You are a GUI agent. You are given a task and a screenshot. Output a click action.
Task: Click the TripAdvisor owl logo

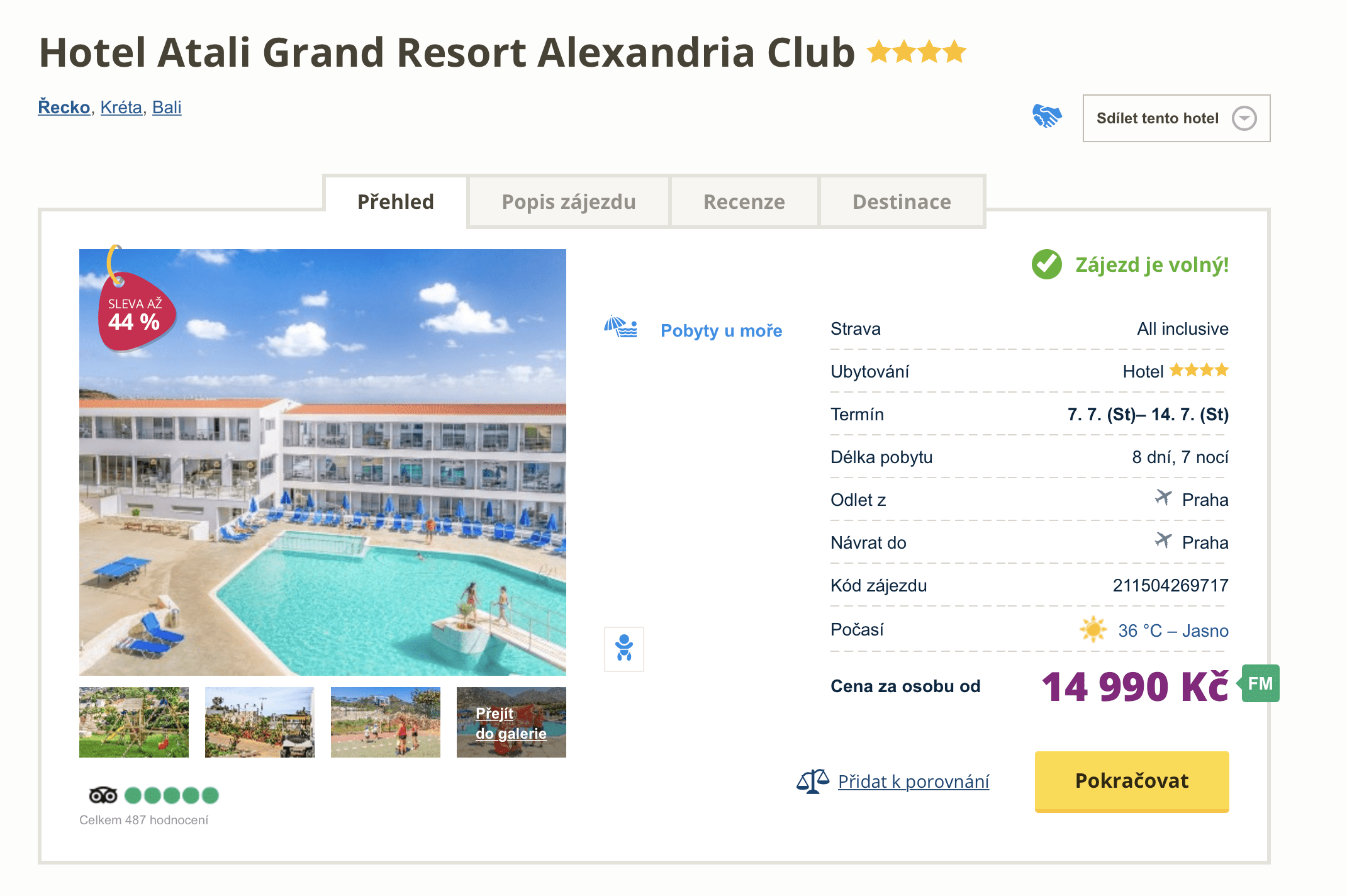point(103,795)
